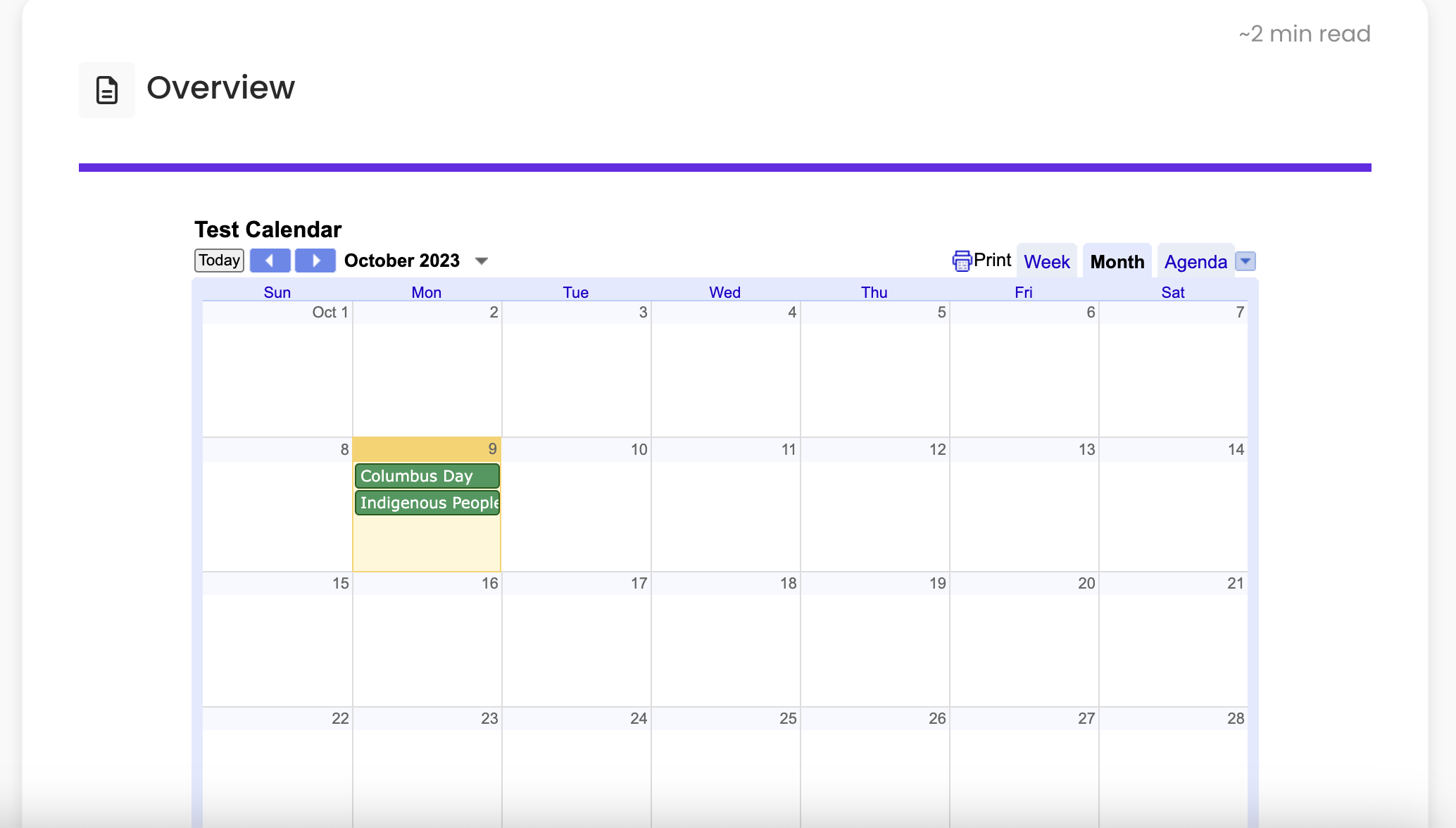The image size is (1456, 828).
Task: Select date 15
Action: 341,584
